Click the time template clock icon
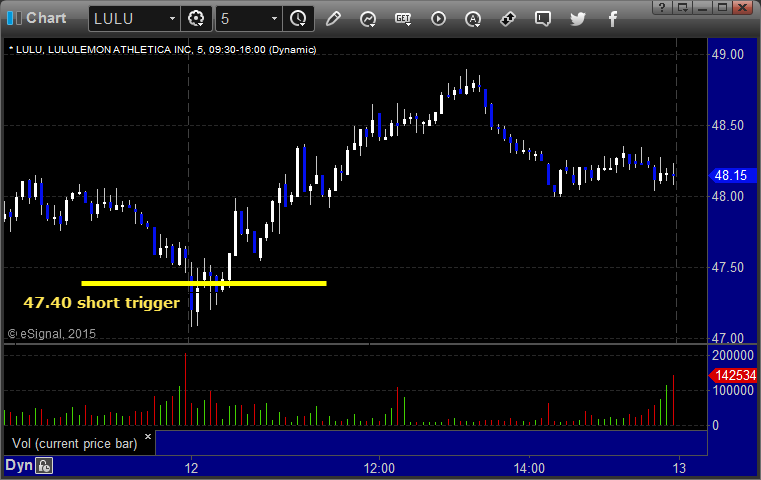The height and width of the screenshot is (480, 761). click(298, 19)
